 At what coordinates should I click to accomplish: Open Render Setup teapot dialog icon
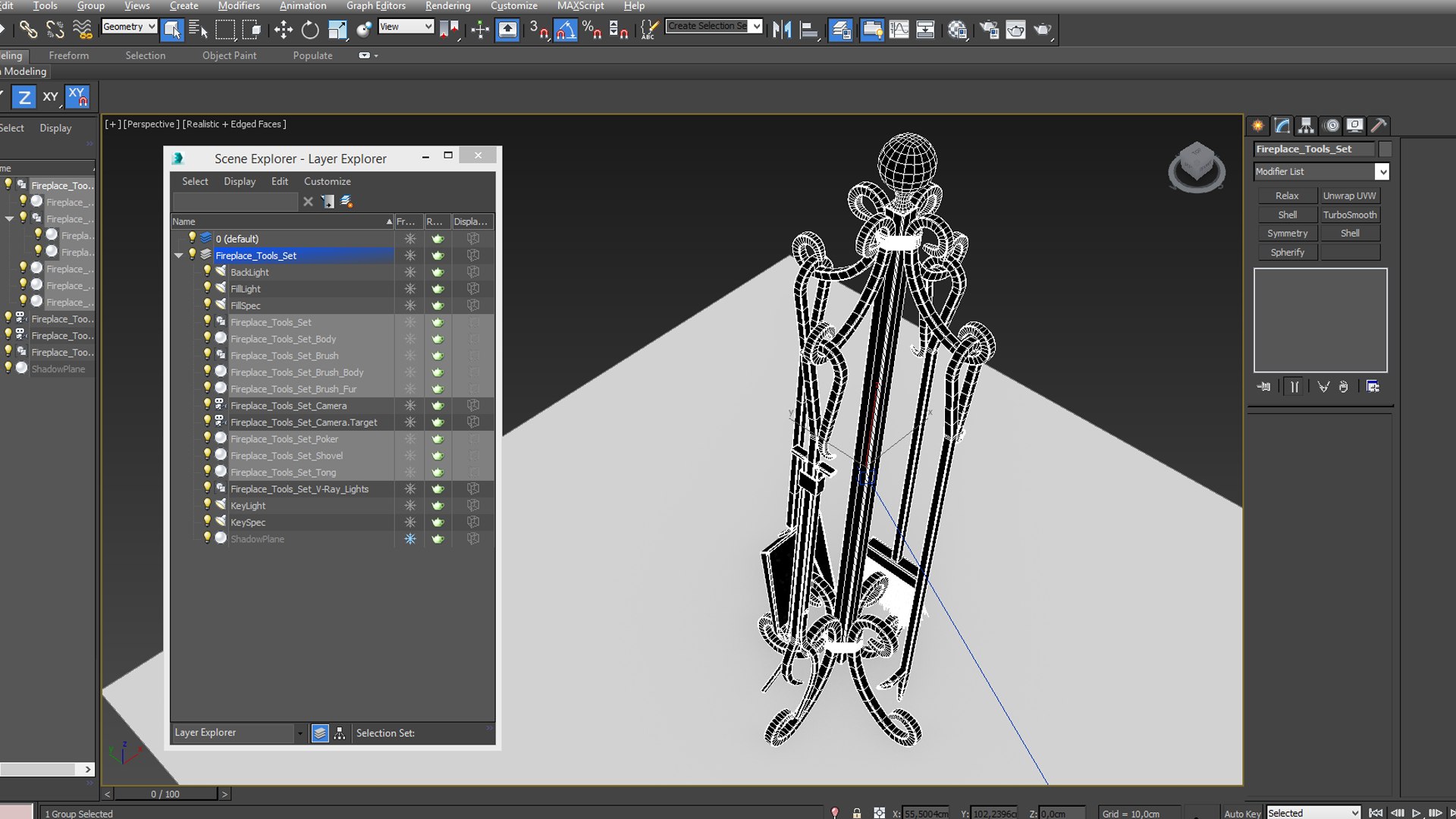pos(989,30)
